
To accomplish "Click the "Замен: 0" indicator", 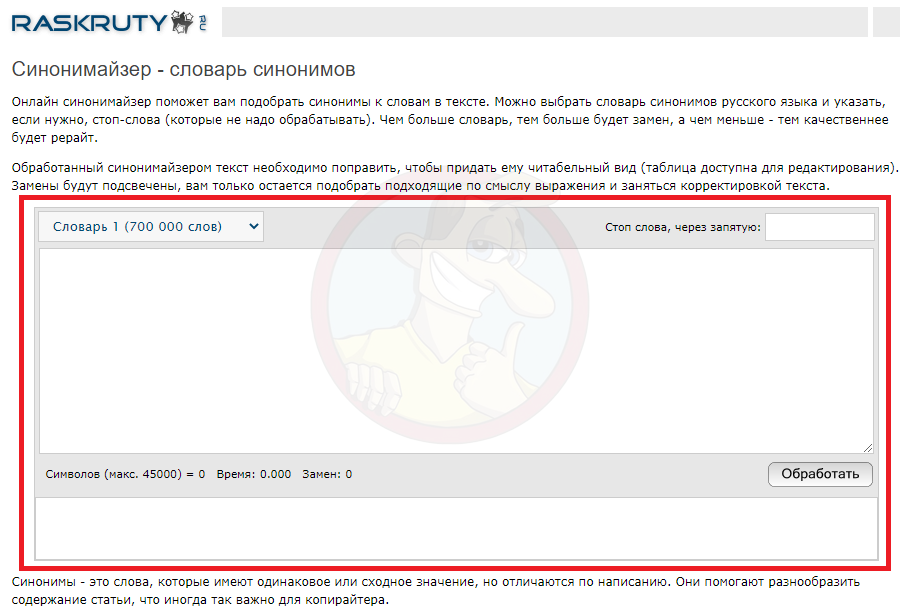I will 327,474.
